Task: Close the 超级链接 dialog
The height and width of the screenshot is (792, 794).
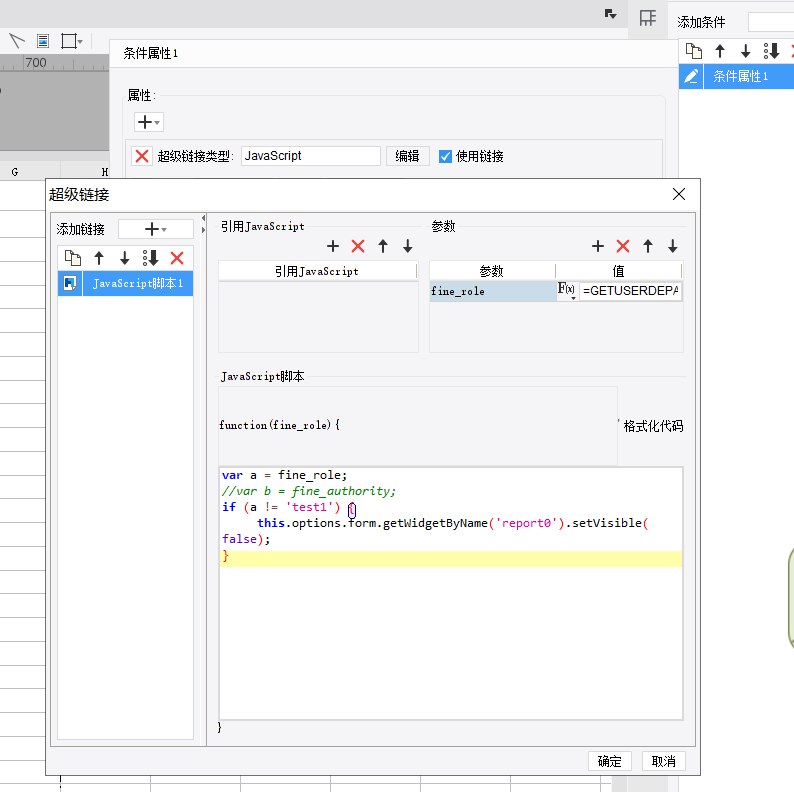Action: tap(679, 194)
